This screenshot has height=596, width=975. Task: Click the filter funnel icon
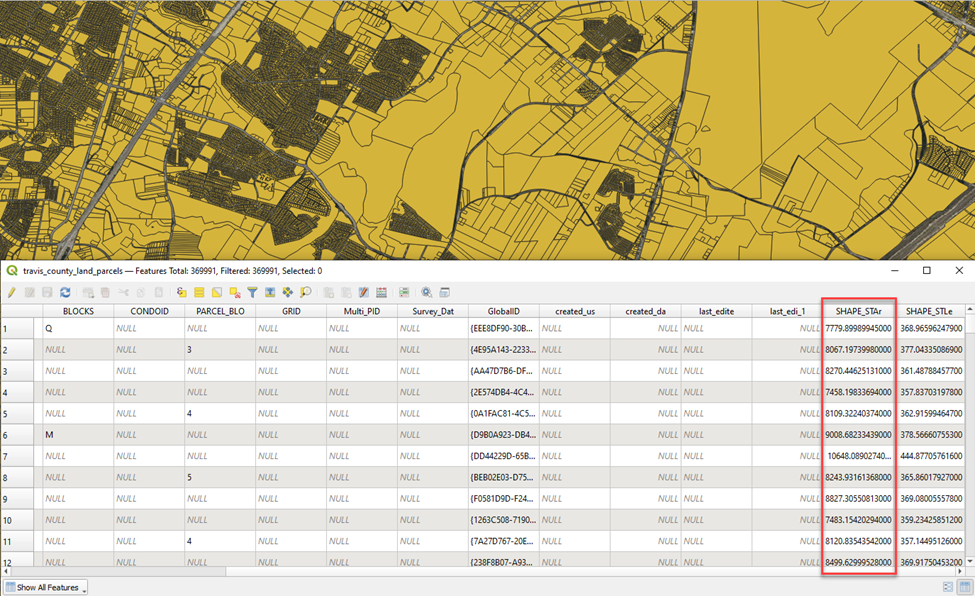click(252, 293)
